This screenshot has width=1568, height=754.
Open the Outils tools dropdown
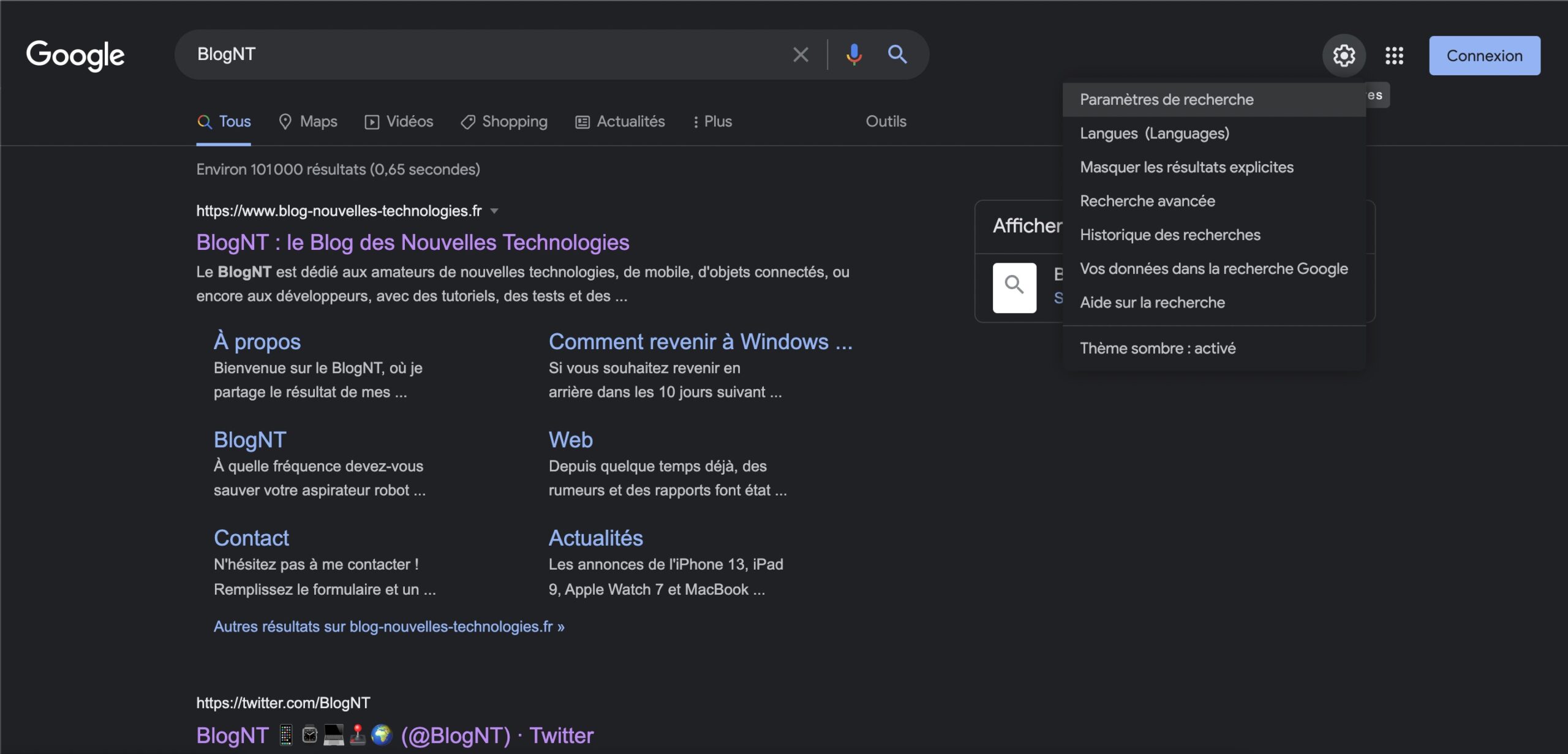coord(886,121)
